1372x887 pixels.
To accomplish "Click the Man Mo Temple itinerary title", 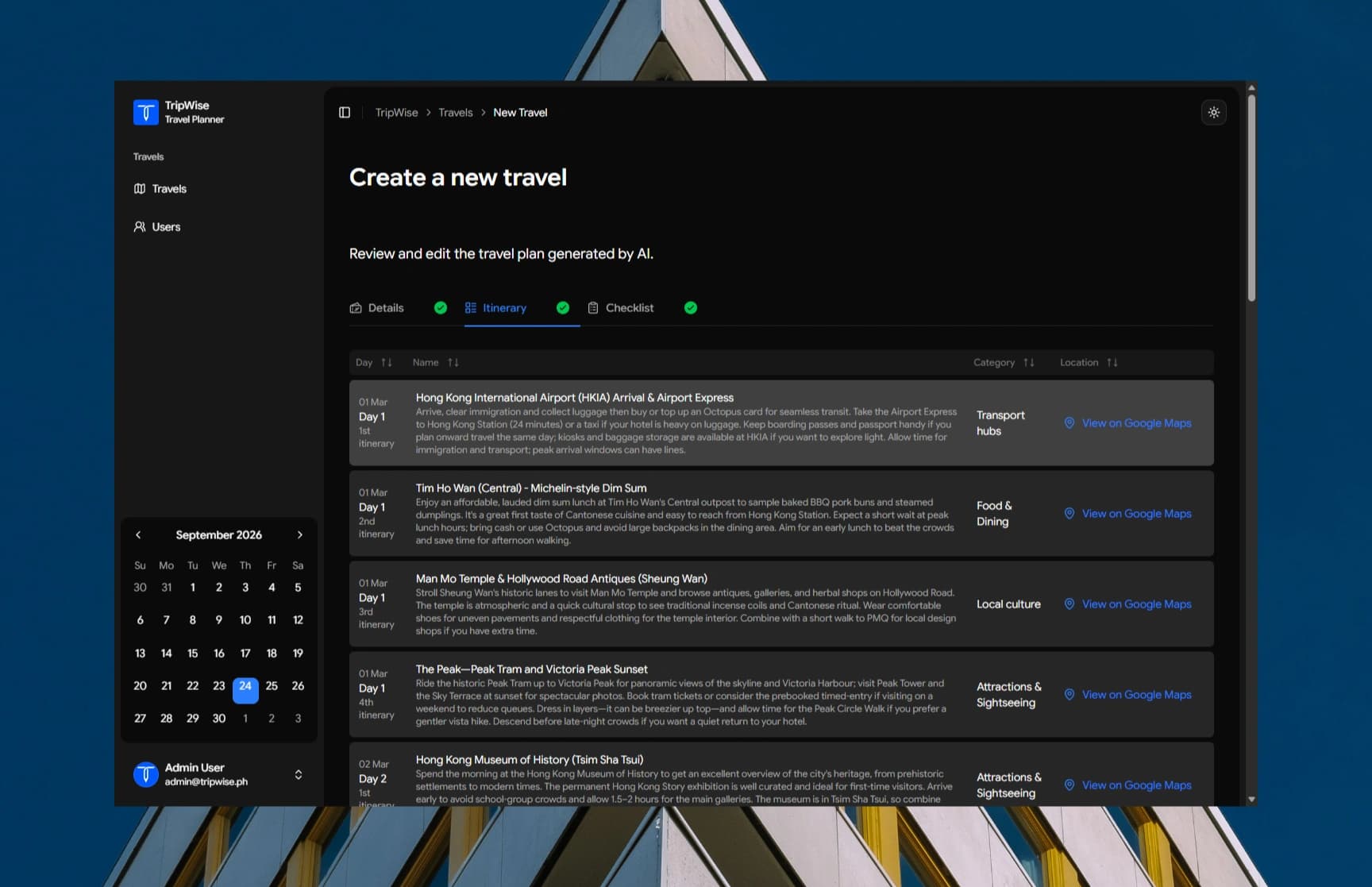I will click(561, 579).
